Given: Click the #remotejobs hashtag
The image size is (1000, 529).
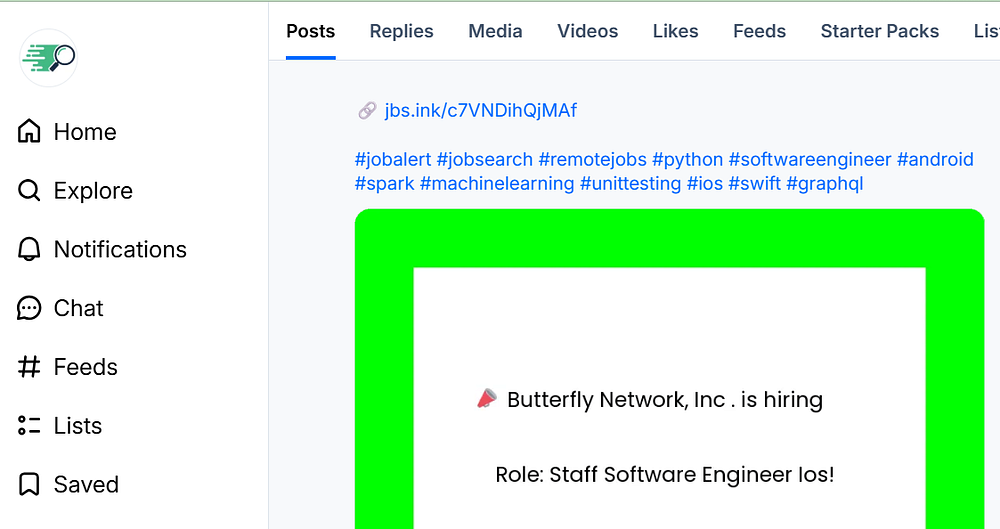Looking at the screenshot, I should (x=592, y=160).
